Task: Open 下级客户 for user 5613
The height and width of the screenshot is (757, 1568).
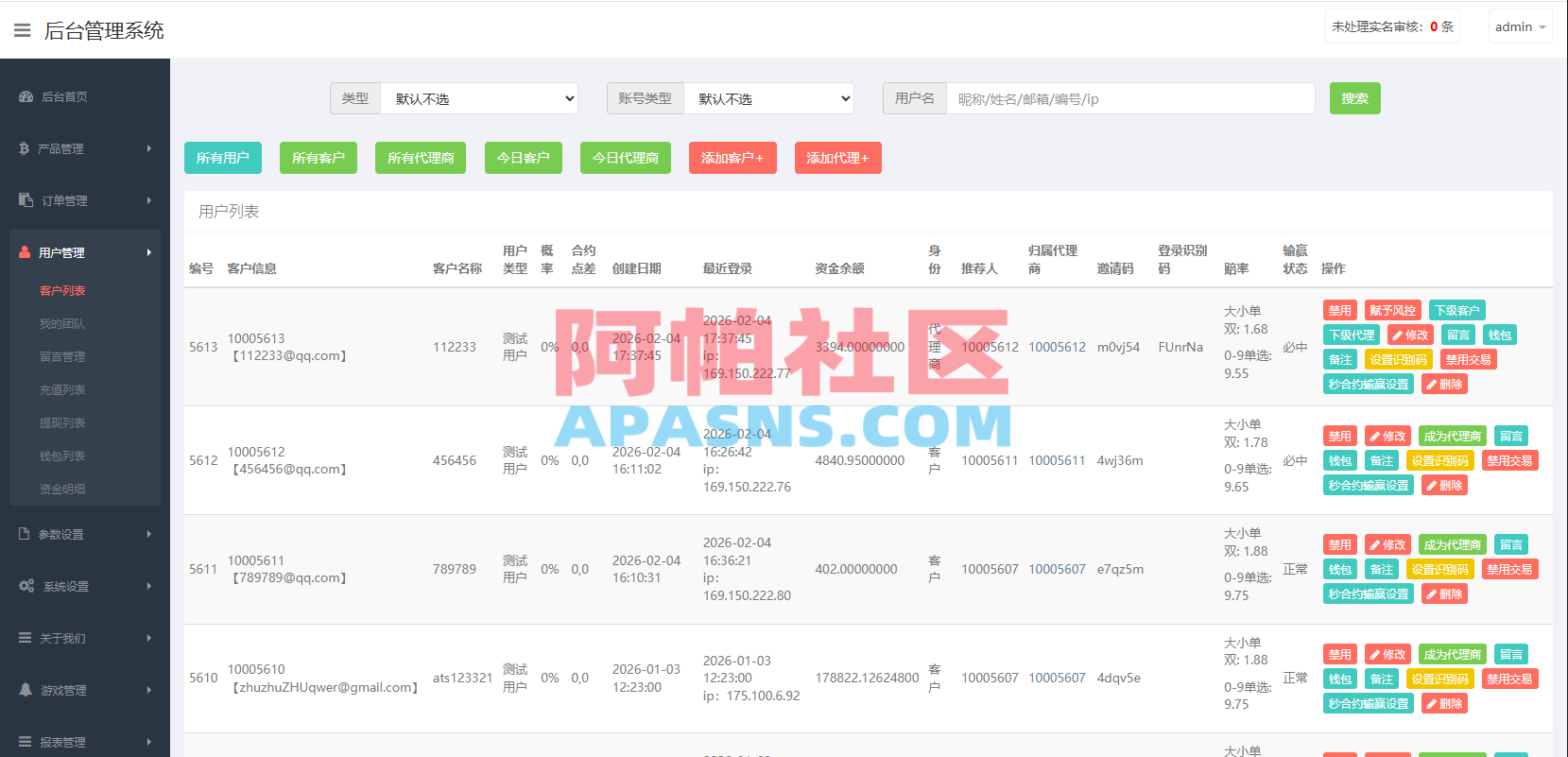Action: tap(1457, 310)
